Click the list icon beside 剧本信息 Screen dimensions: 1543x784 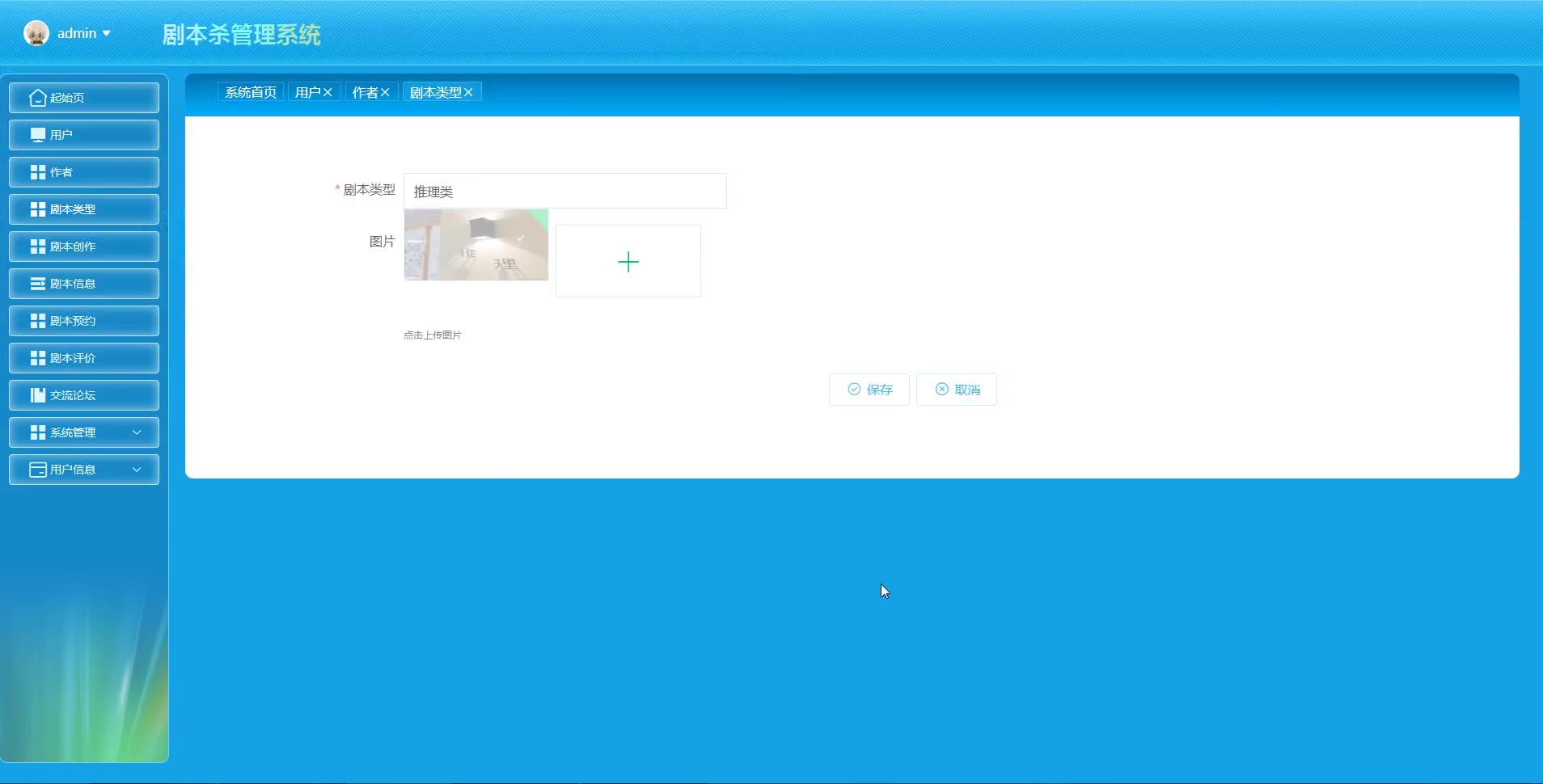[38, 284]
